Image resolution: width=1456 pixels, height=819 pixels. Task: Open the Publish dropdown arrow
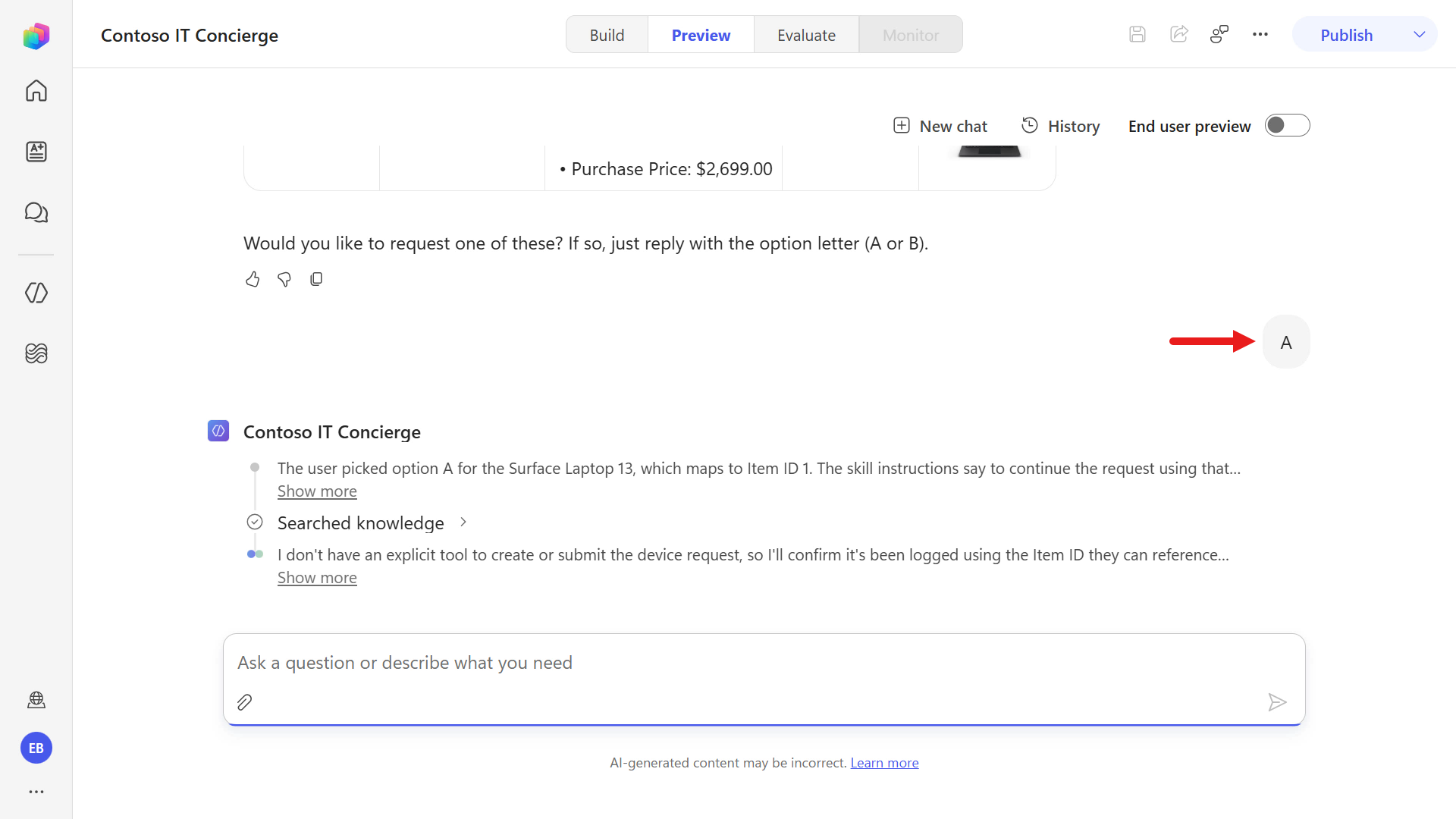pos(1420,35)
